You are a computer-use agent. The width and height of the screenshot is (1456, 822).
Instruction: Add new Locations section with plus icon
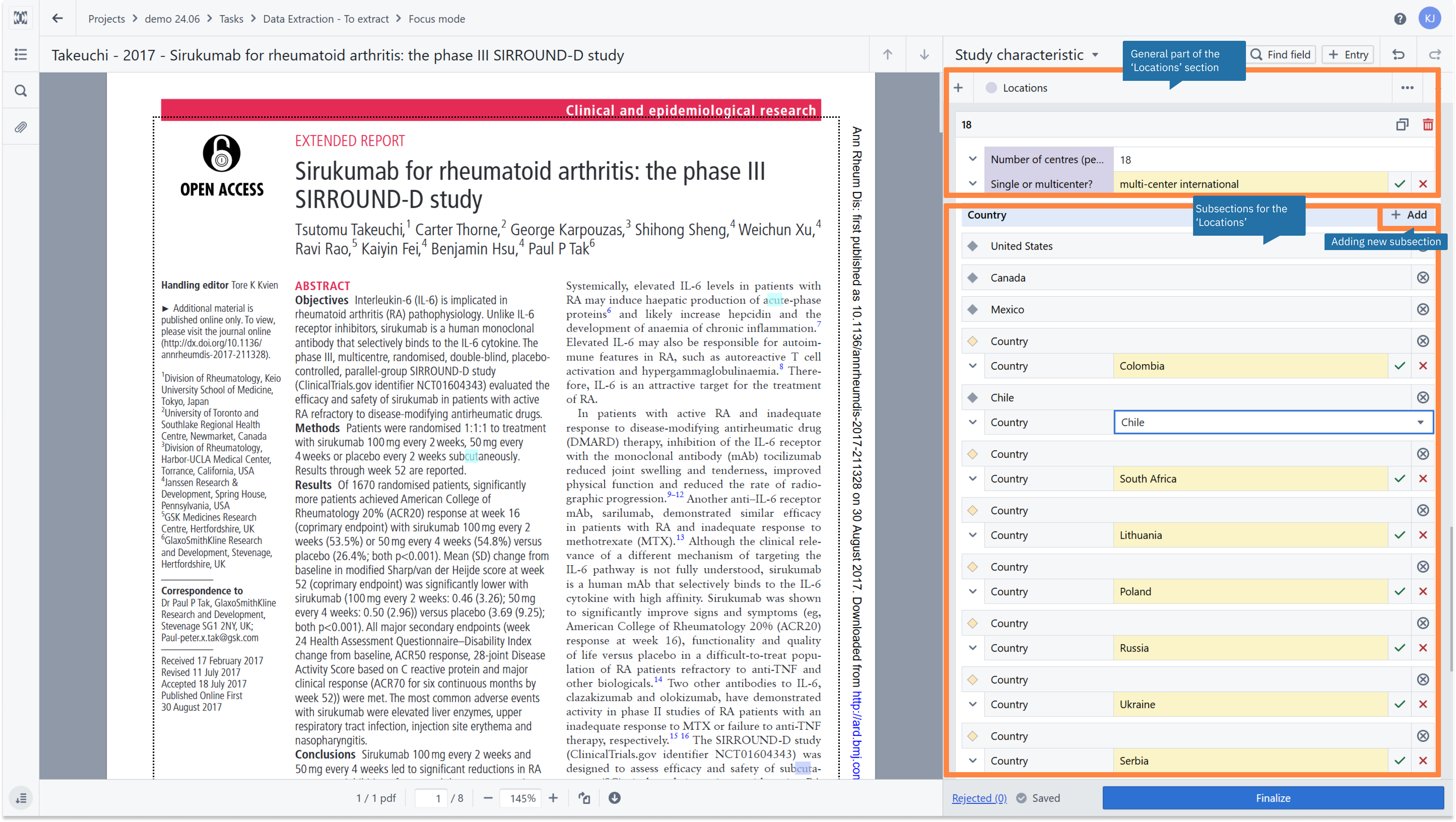coord(958,88)
